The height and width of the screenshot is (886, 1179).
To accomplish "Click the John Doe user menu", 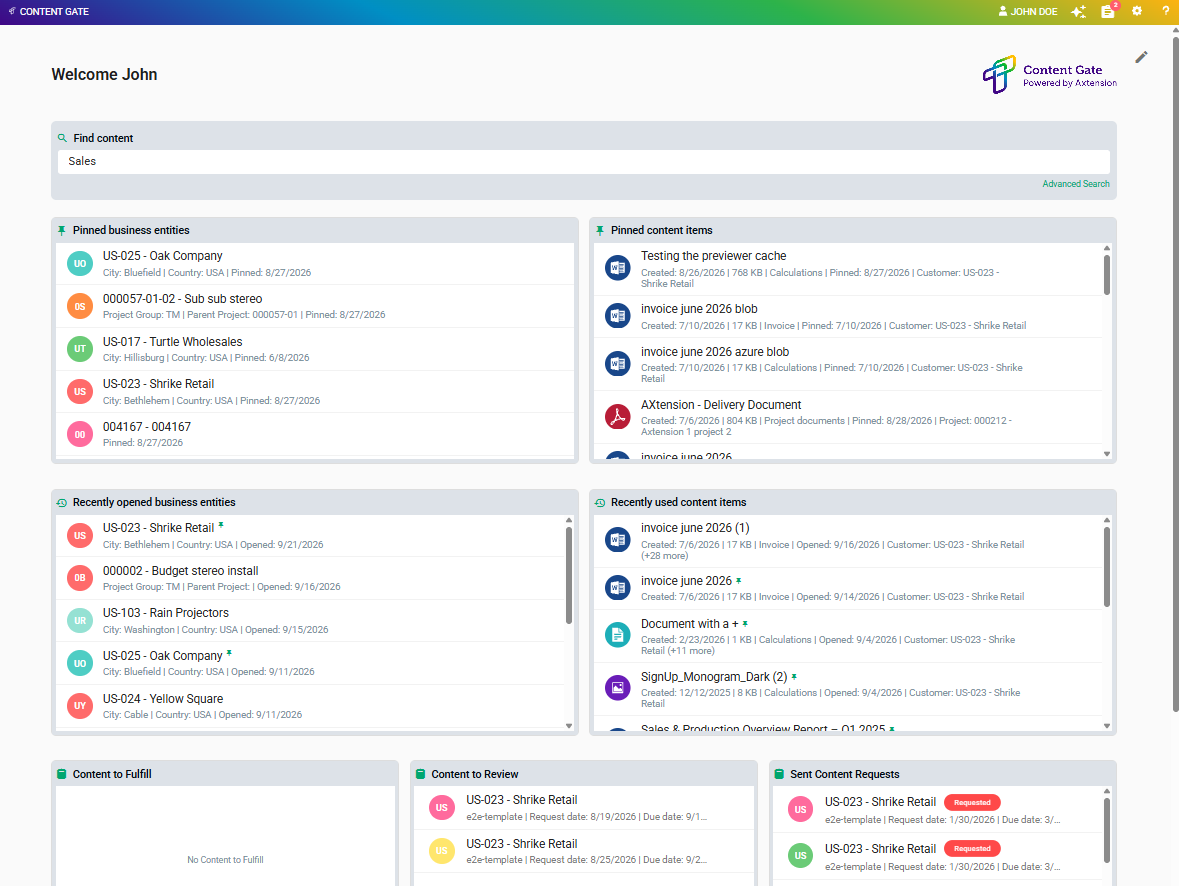I will [x=1027, y=11].
